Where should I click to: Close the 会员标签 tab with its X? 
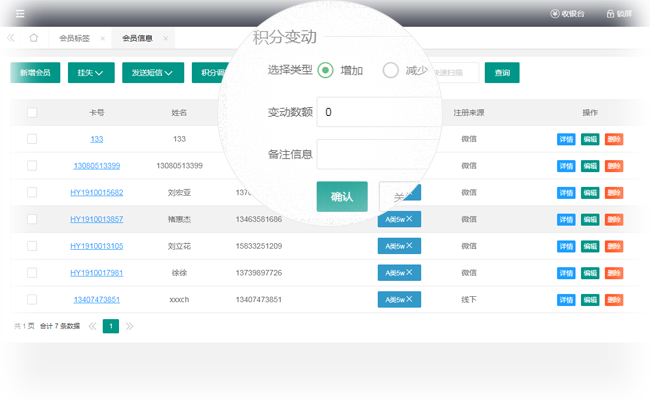[x=102, y=39]
